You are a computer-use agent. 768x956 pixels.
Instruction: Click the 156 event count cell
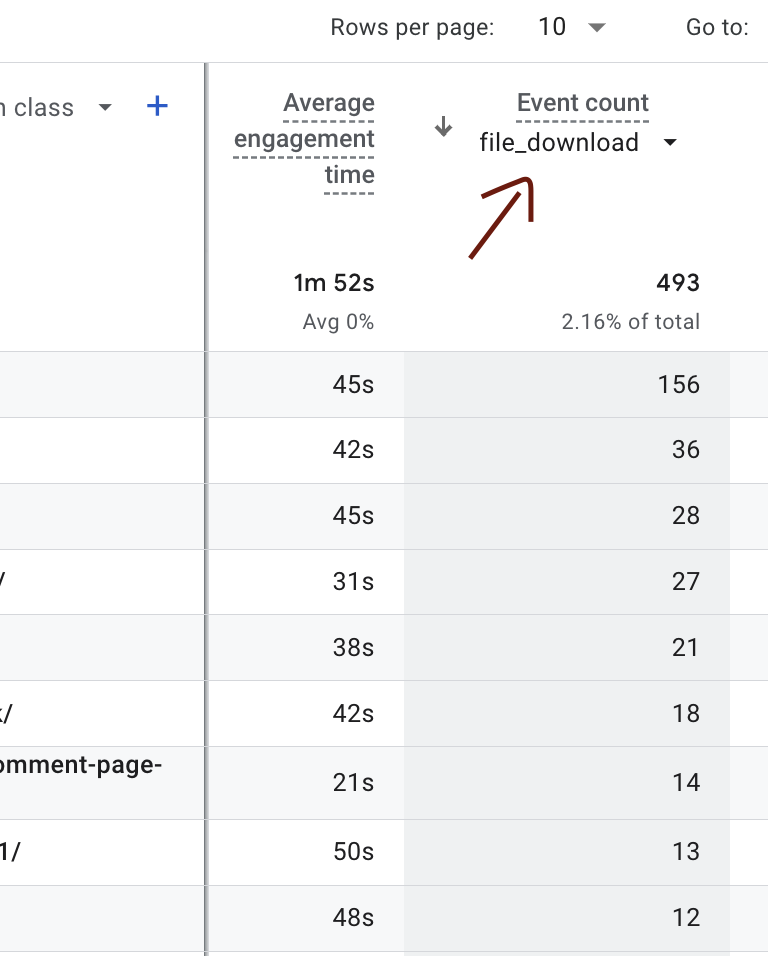(678, 385)
